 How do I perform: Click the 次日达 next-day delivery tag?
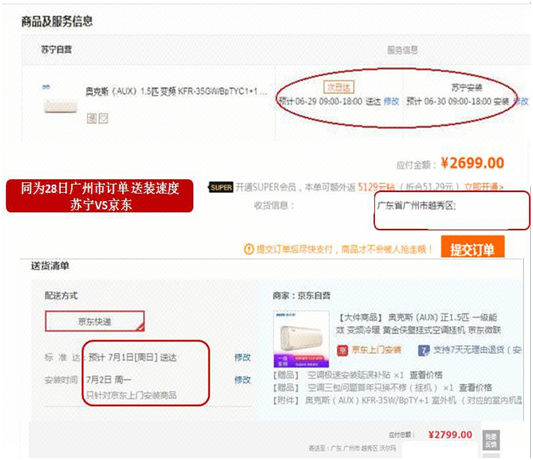pyautogui.click(x=339, y=87)
